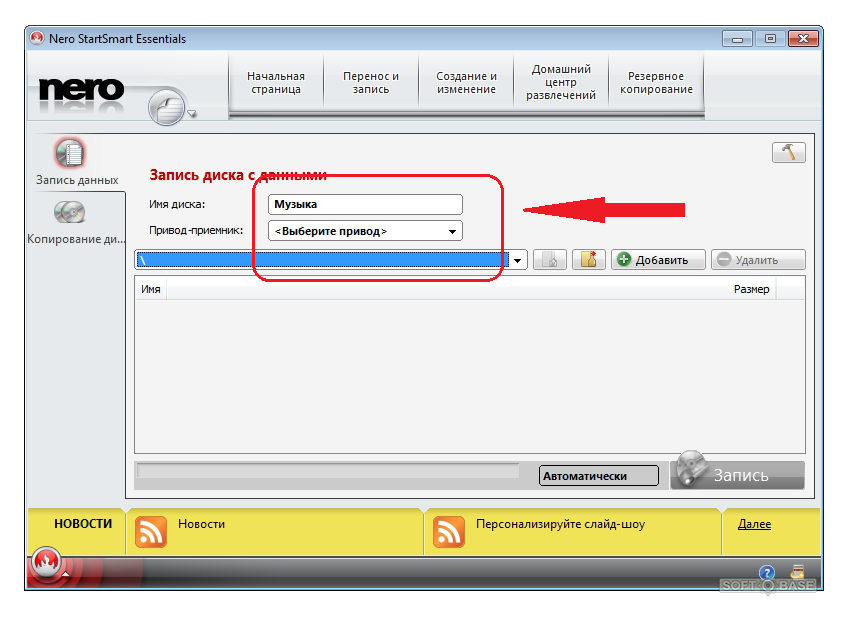Click the Новости news headline
848x617 pixels.
[x=201, y=524]
